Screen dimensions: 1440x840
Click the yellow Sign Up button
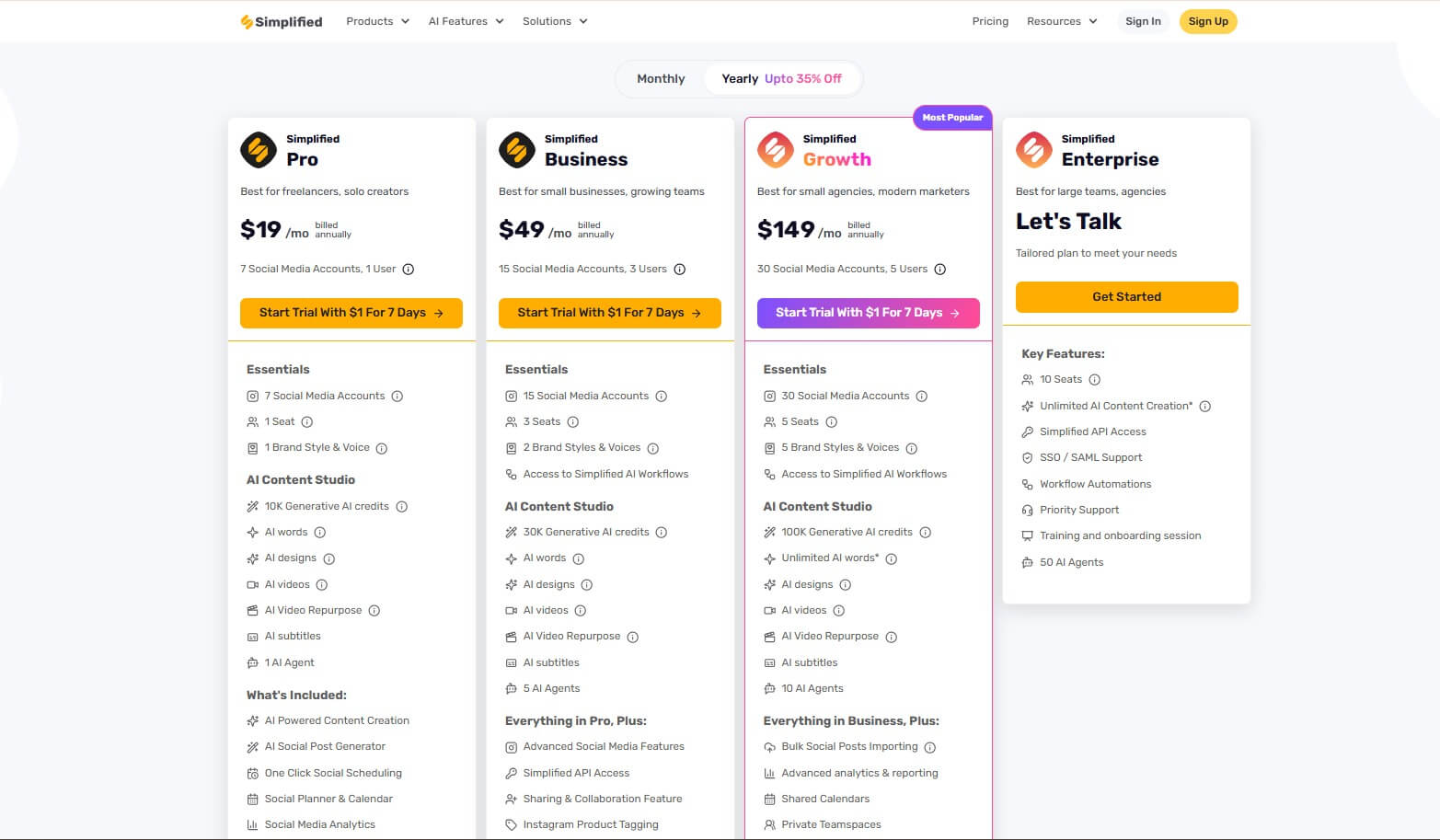pos(1208,21)
